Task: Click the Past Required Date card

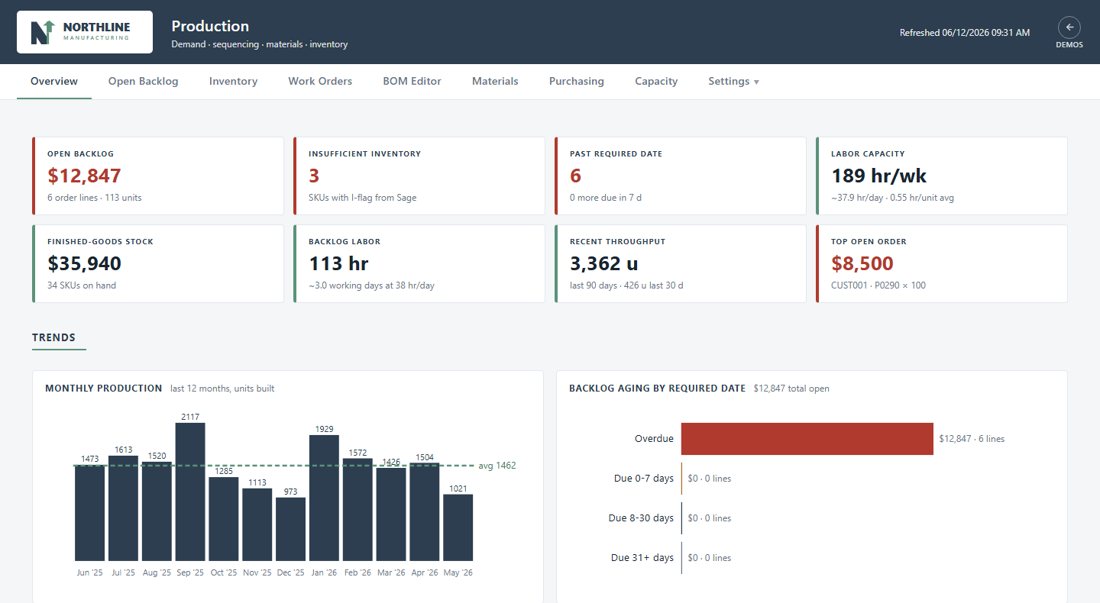Action: click(x=680, y=176)
